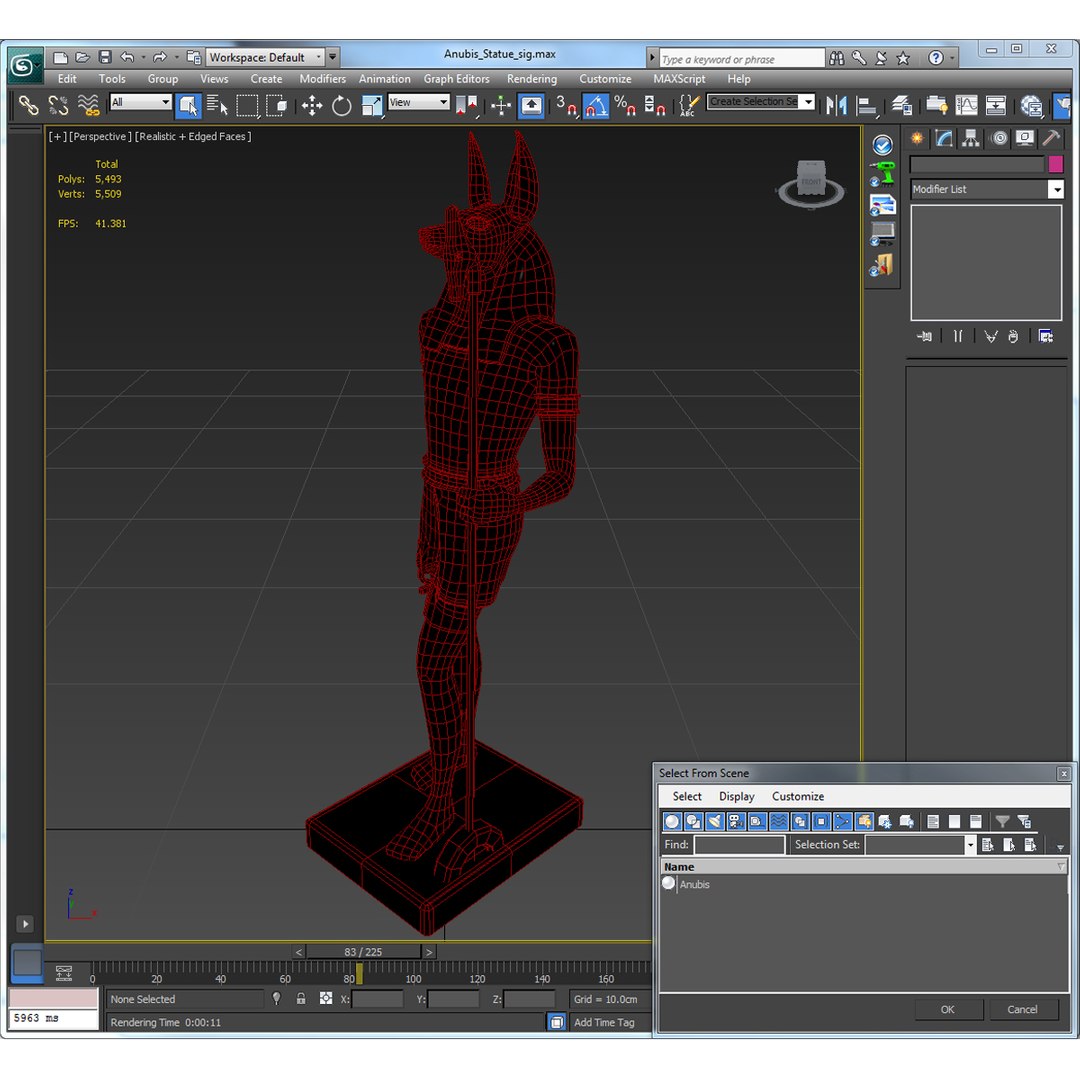The height and width of the screenshot is (1080, 1080).
Task: Toggle the Select Object tool button
Action: point(187,105)
